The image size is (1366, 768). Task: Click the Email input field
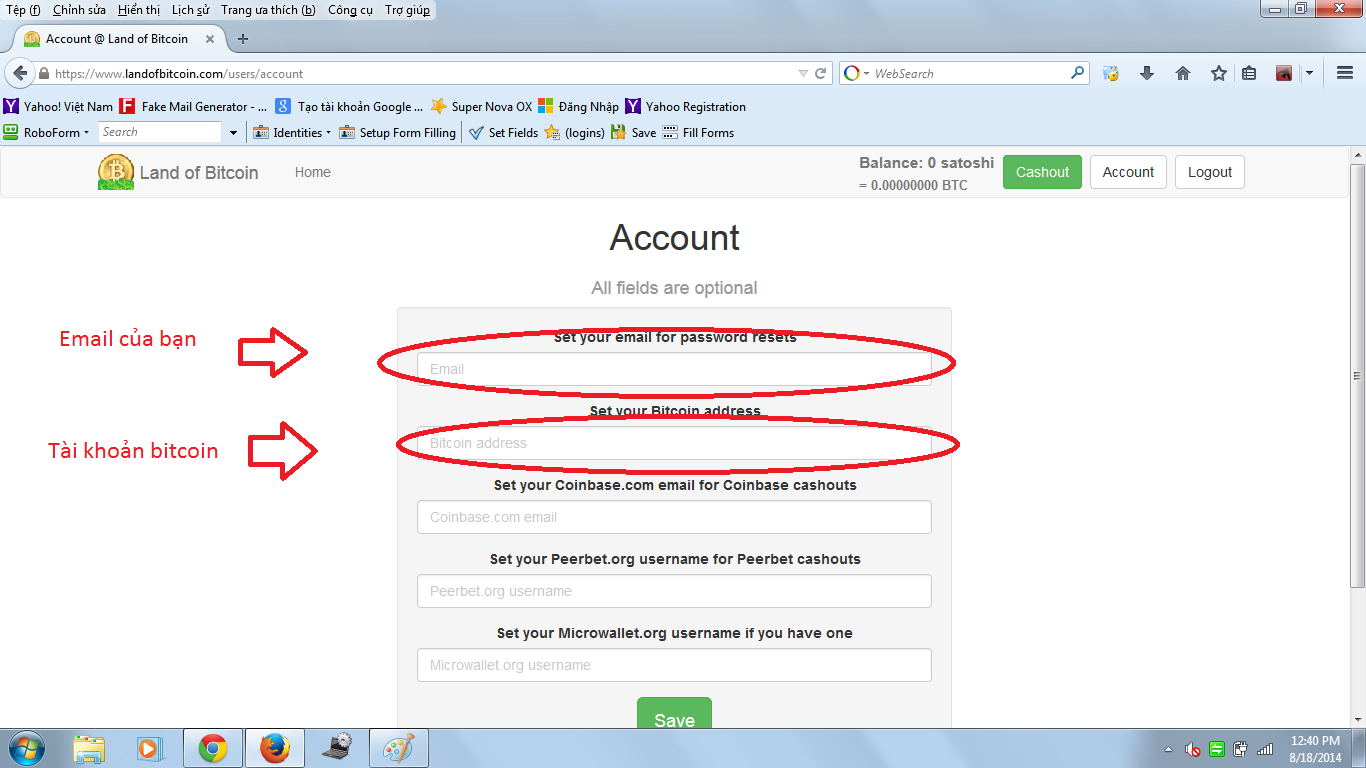(674, 369)
